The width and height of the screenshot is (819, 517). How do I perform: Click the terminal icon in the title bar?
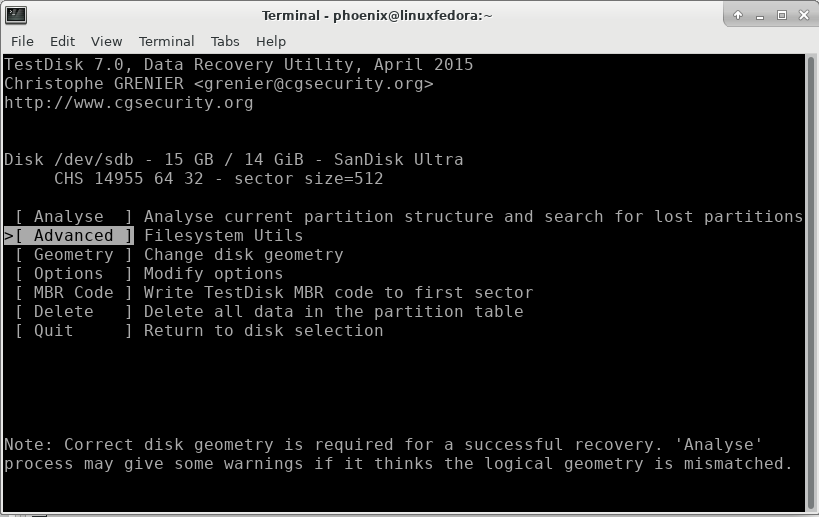16,15
